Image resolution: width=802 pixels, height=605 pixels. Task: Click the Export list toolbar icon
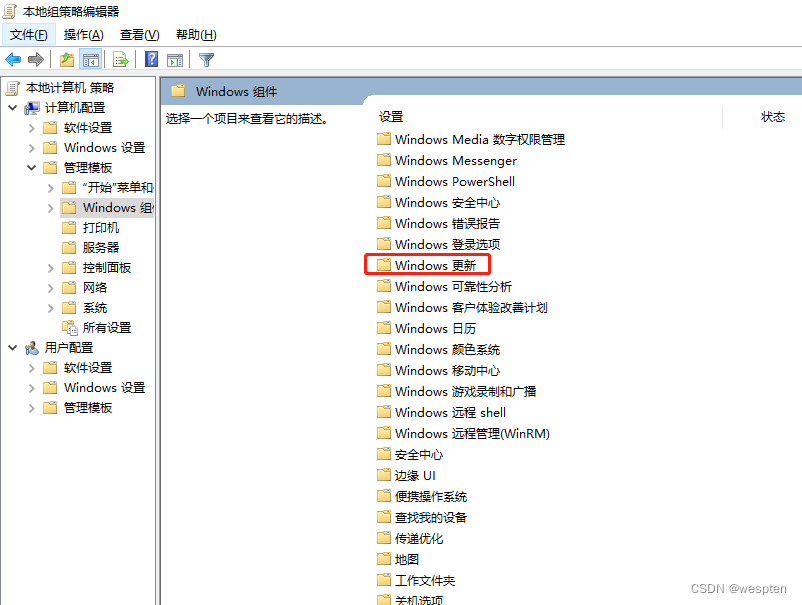(x=121, y=60)
